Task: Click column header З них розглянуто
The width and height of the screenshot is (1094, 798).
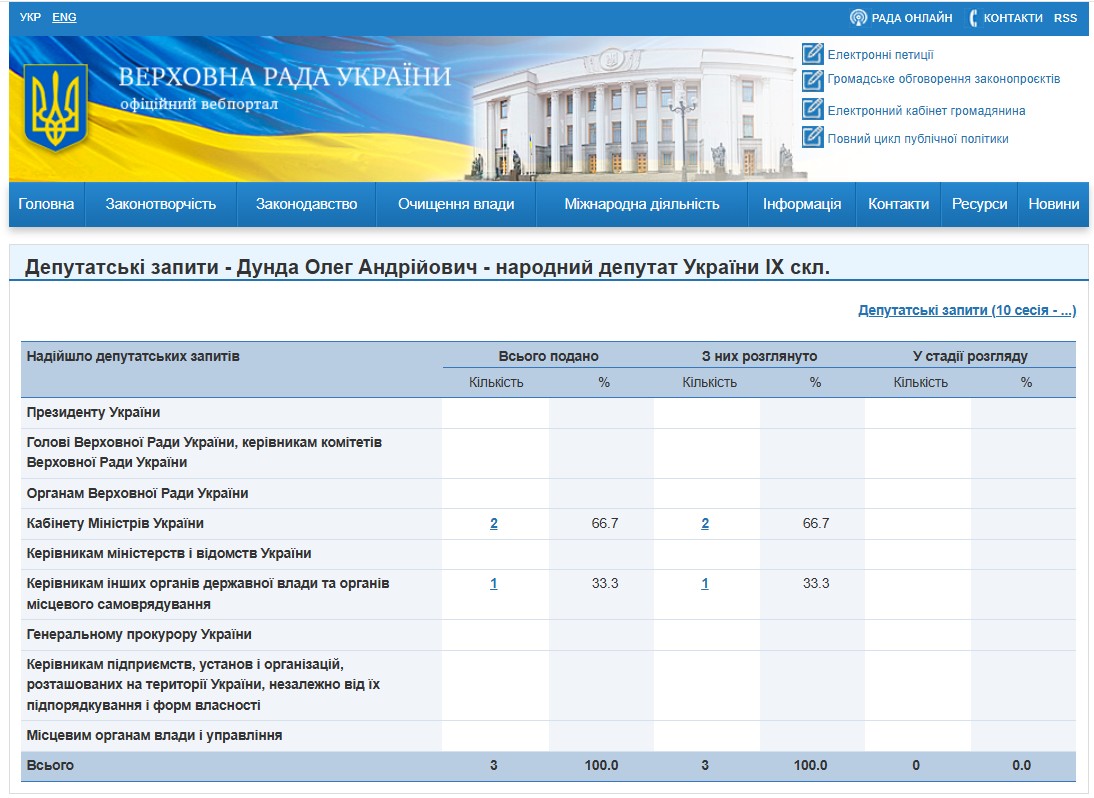Action: (x=759, y=356)
